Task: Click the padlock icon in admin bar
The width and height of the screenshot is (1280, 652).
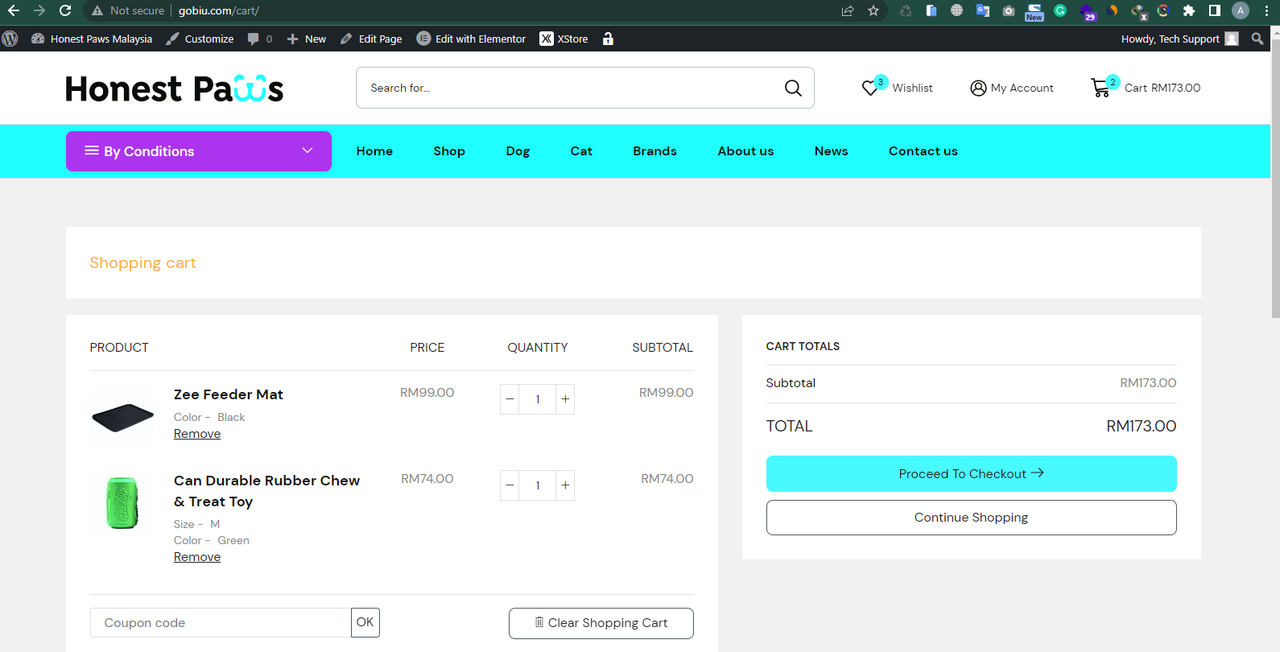Action: [x=608, y=38]
